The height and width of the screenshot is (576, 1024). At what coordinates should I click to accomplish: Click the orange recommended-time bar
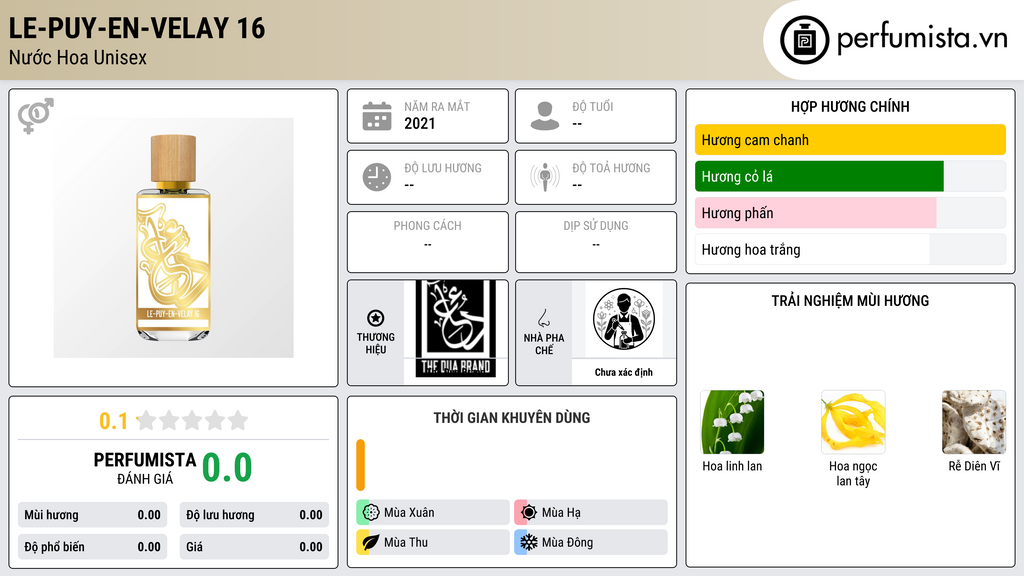[360, 465]
